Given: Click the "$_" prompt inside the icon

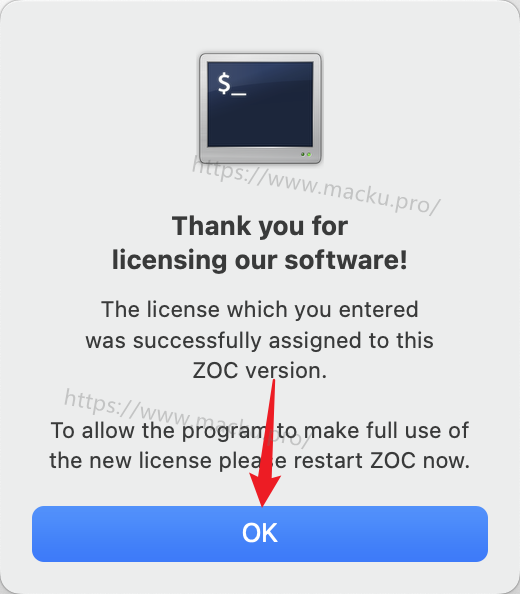Looking at the screenshot, I should [x=232, y=84].
